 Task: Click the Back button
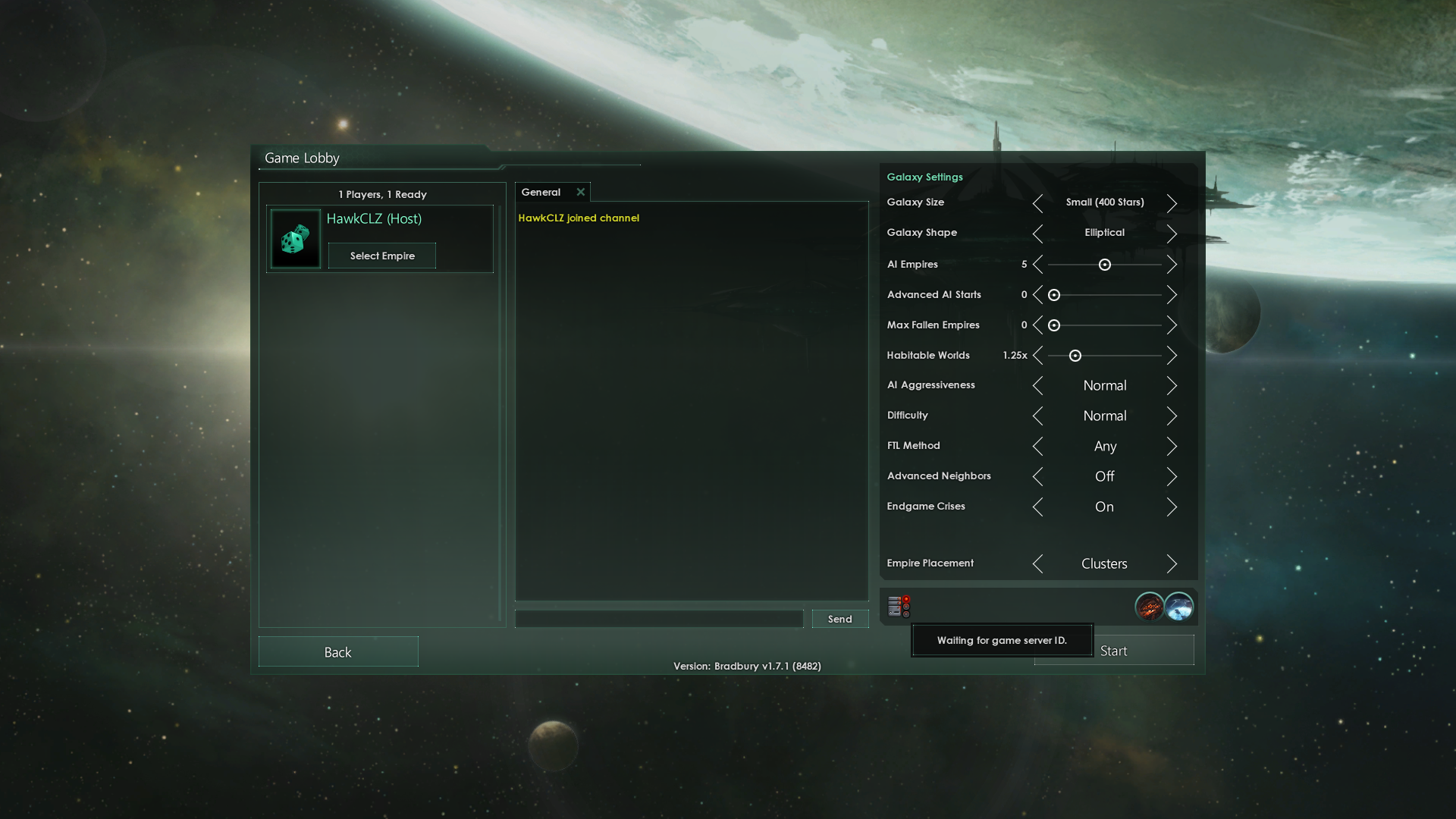337,651
